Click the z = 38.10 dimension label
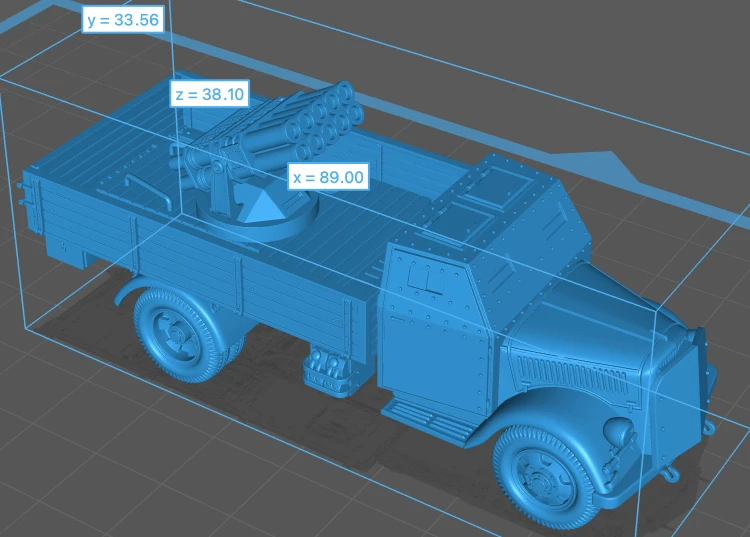Image resolution: width=750 pixels, height=537 pixels. (210, 94)
